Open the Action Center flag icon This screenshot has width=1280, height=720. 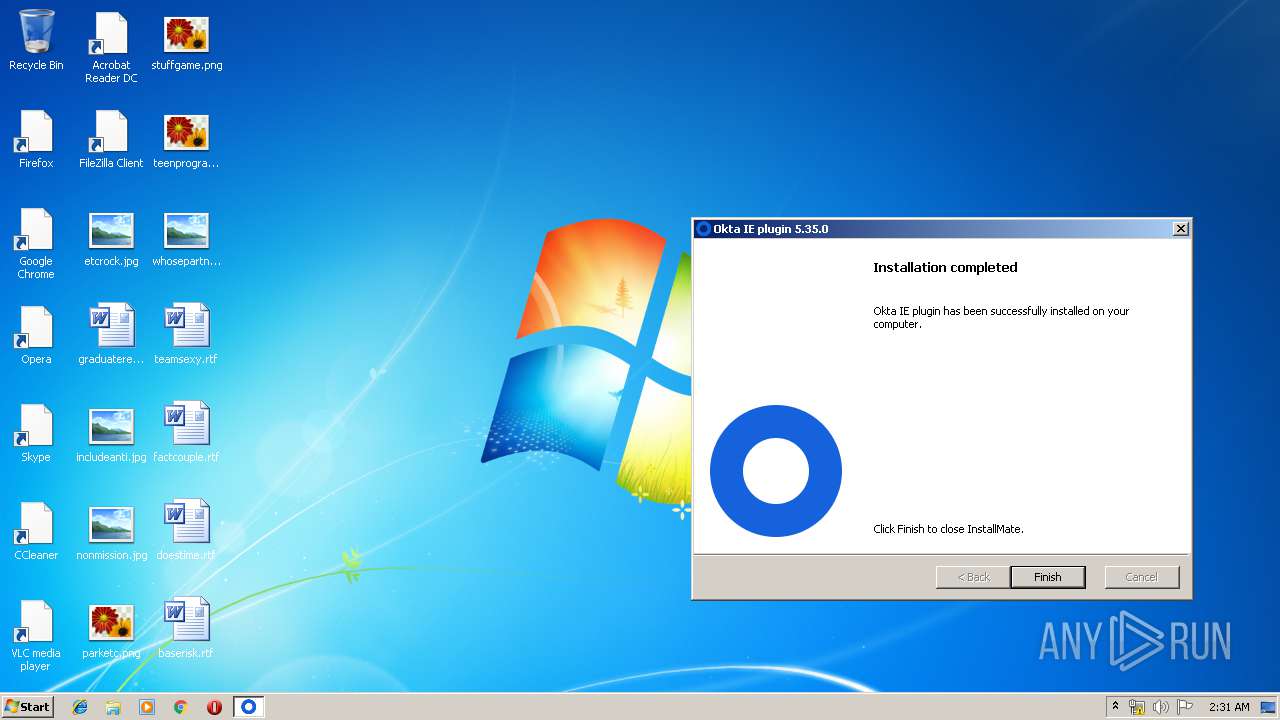1184,707
